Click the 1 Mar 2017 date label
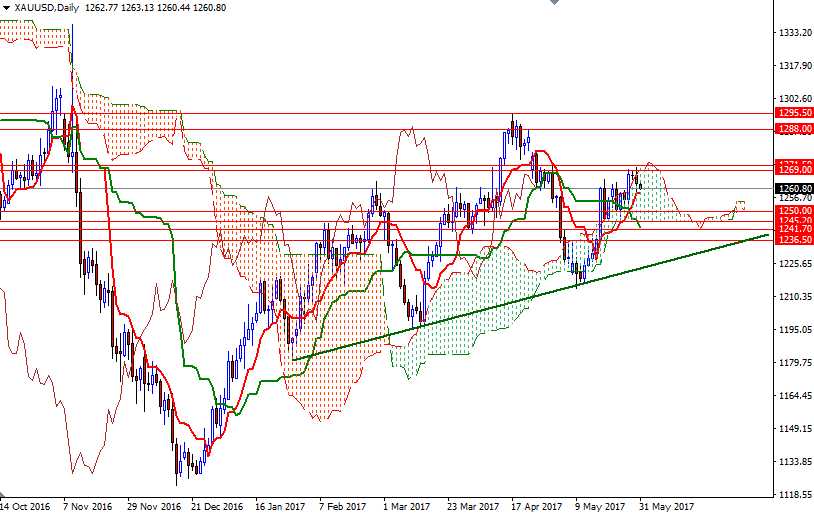The height and width of the screenshot is (514, 814). point(407,506)
